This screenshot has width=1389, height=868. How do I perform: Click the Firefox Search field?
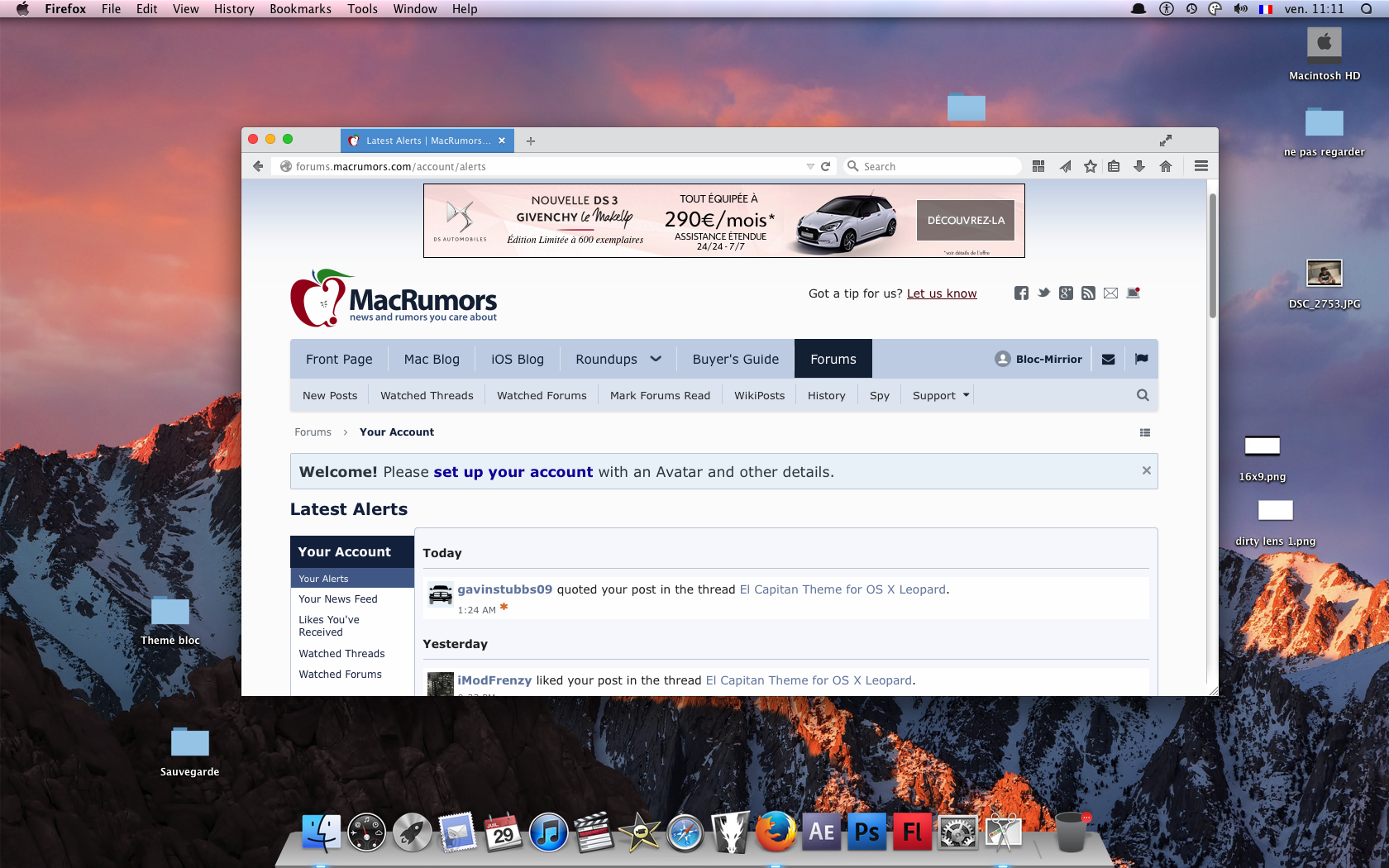pyautogui.click(x=933, y=166)
